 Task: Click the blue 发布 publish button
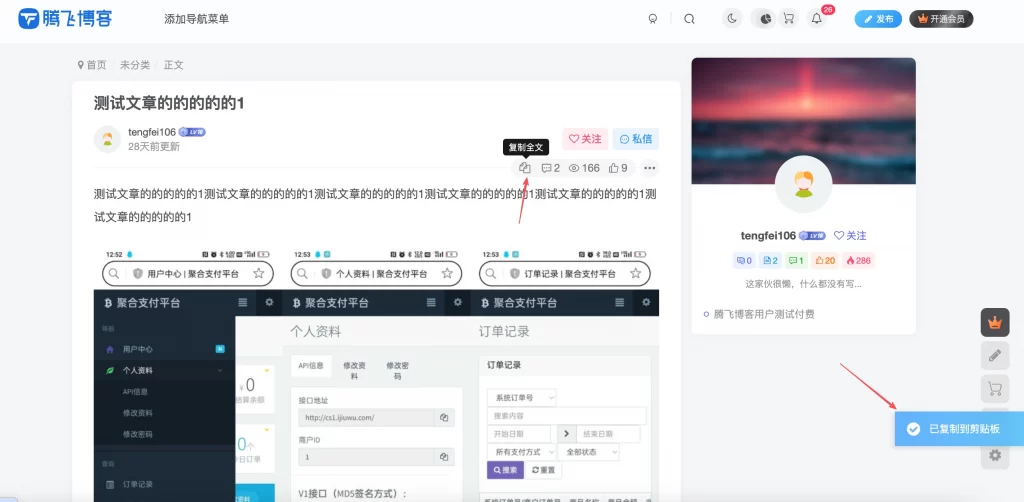(878, 19)
